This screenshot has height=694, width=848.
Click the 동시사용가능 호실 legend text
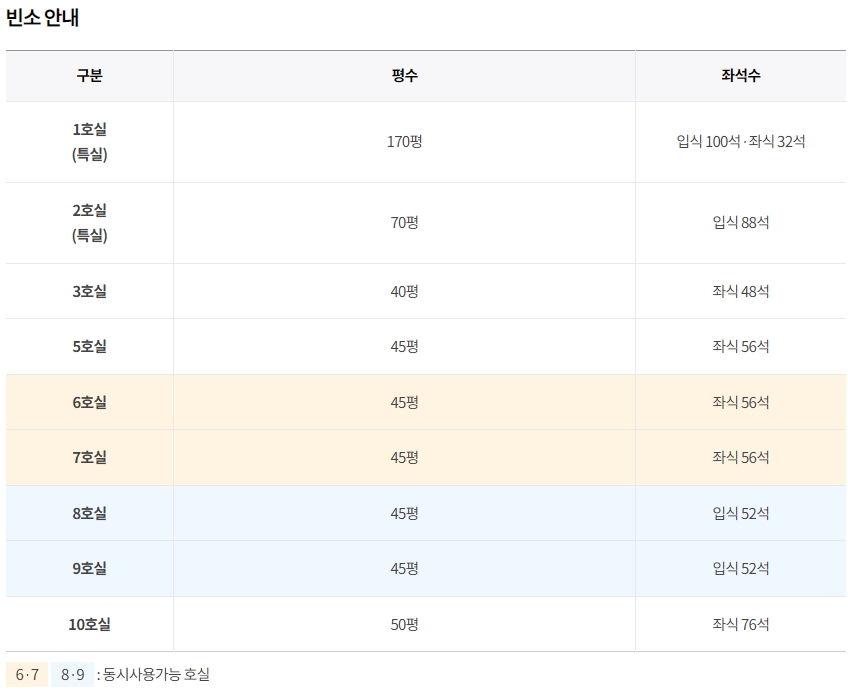tap(156, 675)
